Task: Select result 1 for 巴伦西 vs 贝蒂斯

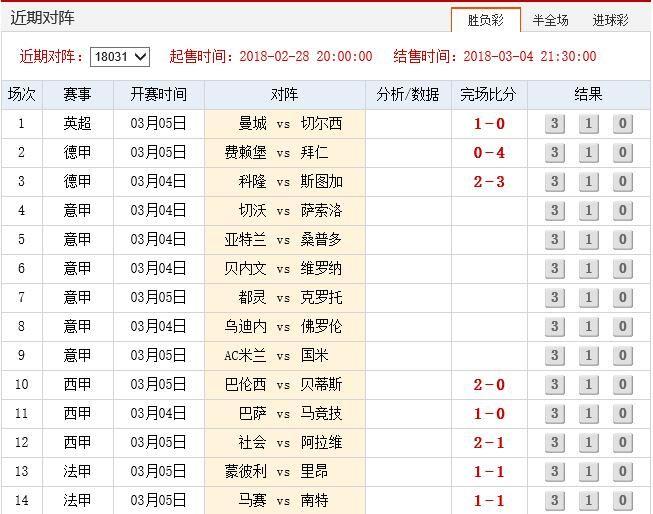Action: (x=588, y=385)
